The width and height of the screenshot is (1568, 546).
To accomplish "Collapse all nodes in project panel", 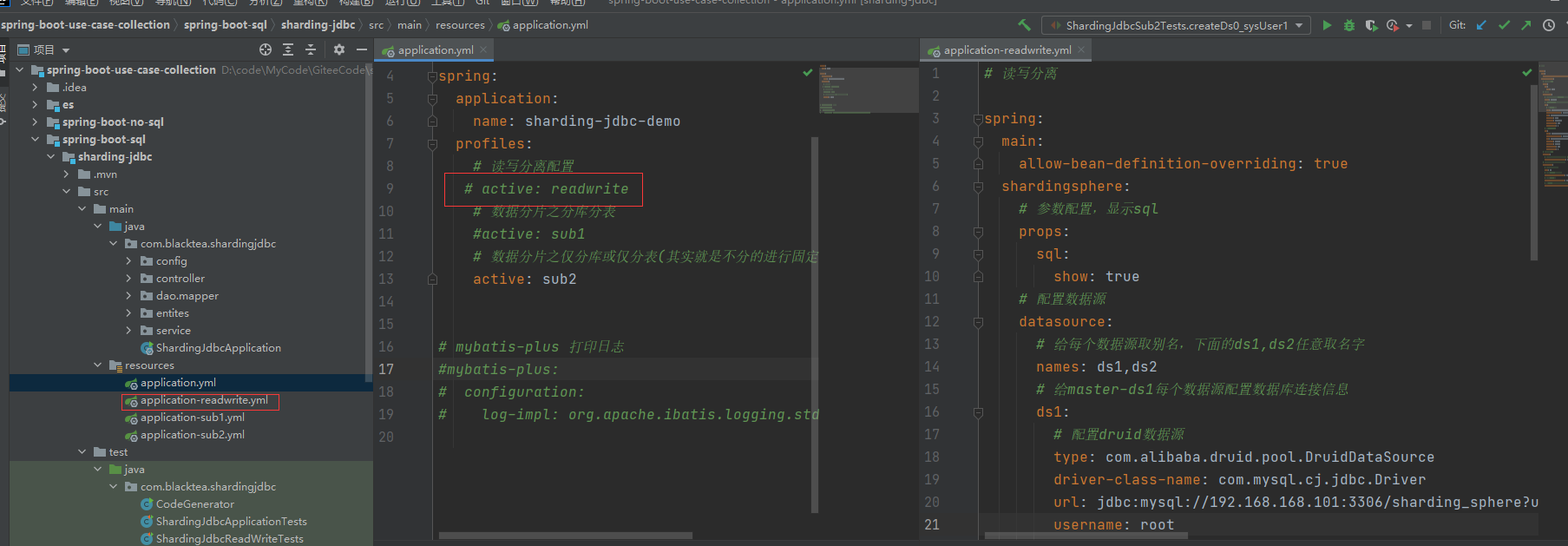I will (311, 49).
